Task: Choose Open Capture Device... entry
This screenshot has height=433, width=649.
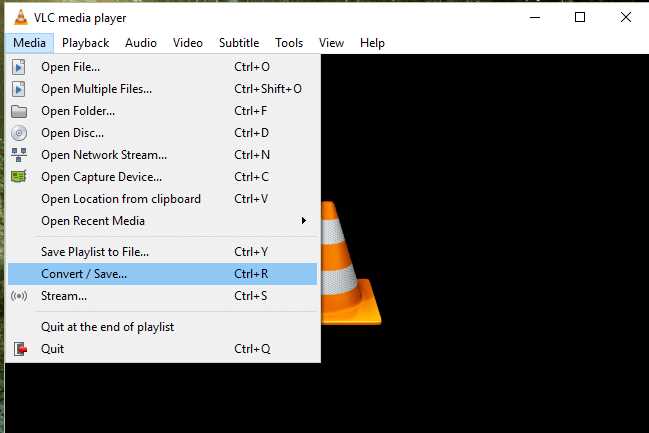Action: 163,177
